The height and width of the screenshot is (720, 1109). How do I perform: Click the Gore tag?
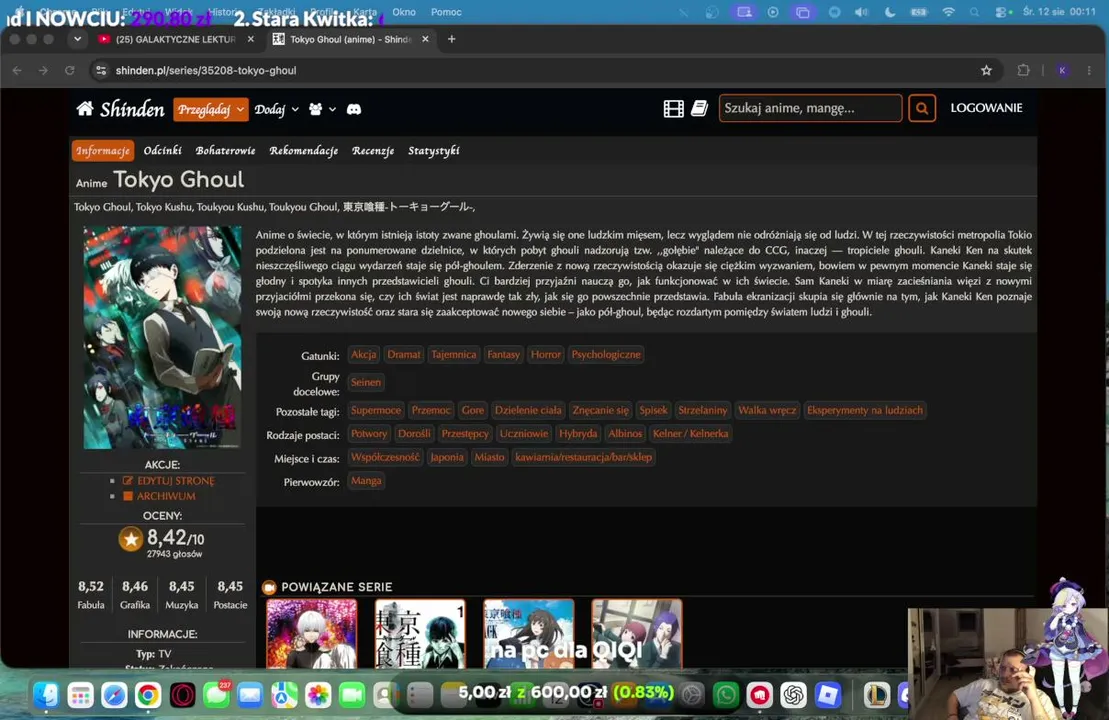coord(472,410)
